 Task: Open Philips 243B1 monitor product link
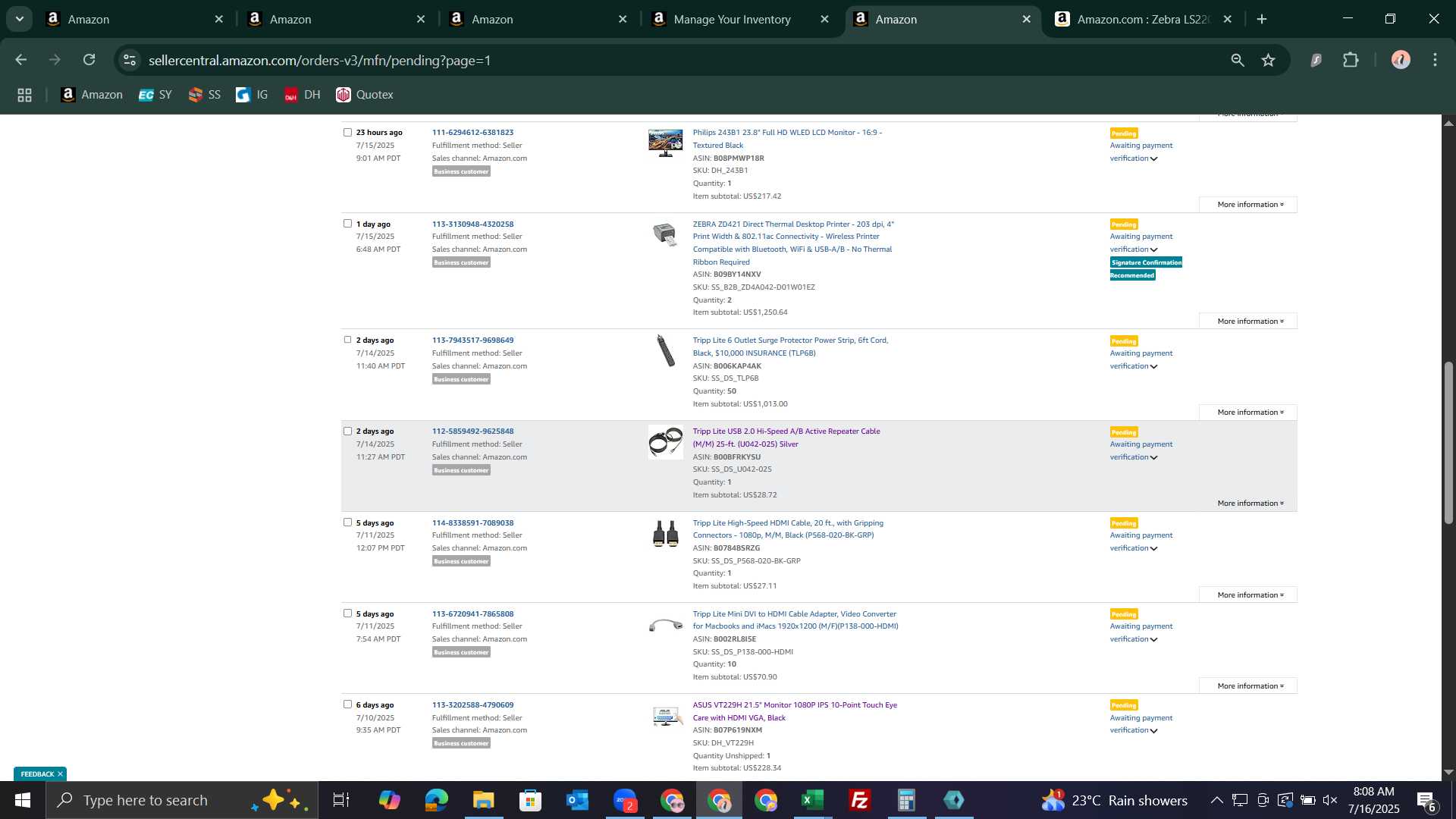[x=787, y=139]
